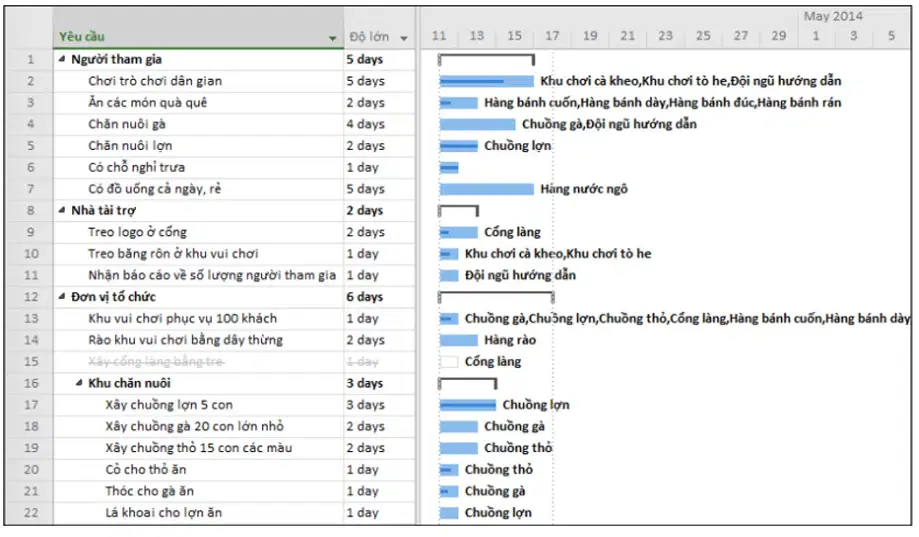Select task Nhận báo cáo về số lượng người tham gia
Viewport: 919px width, 537px height.
pos(212,276)
